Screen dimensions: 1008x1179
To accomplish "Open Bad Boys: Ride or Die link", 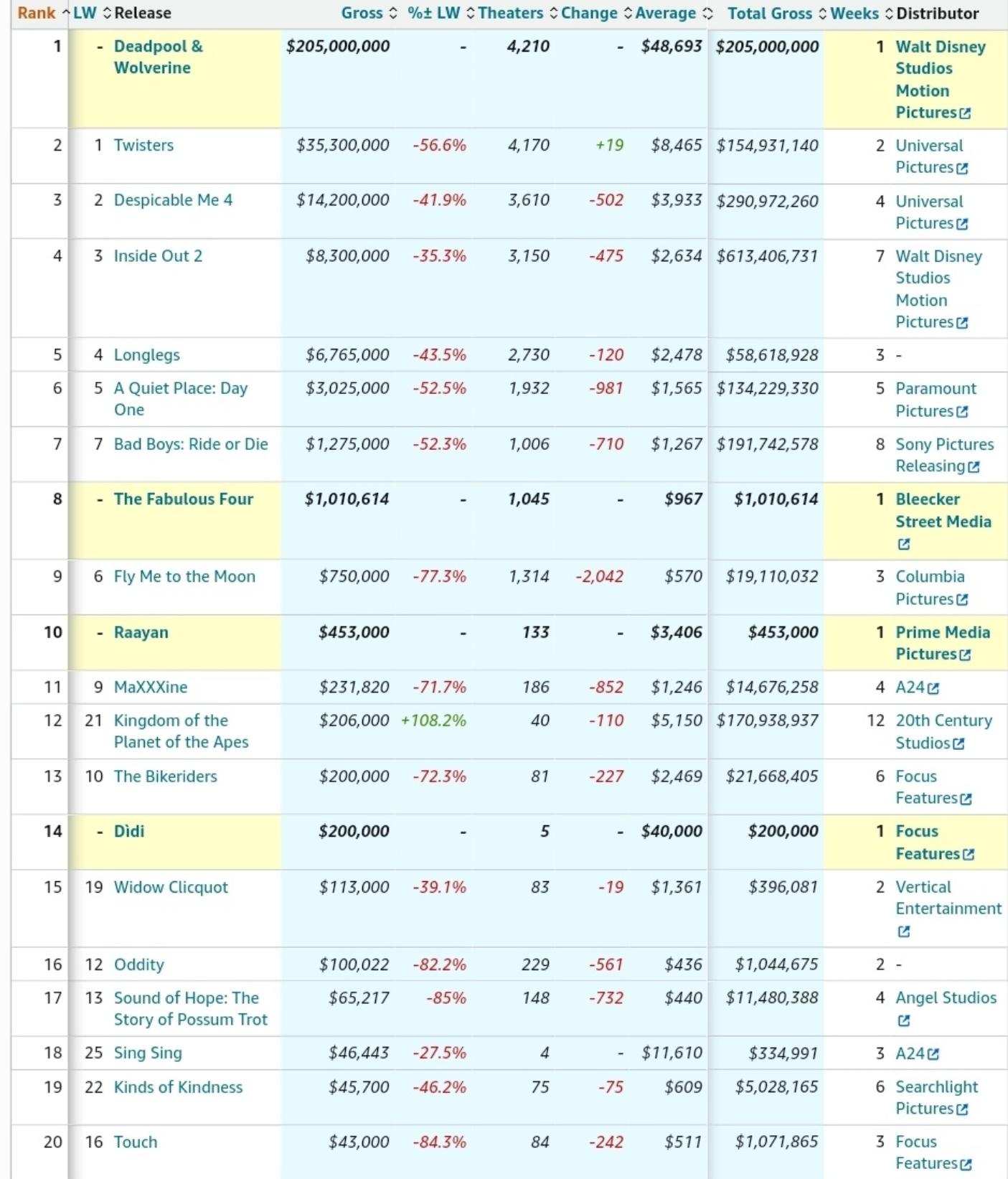I will click(191, 444).
